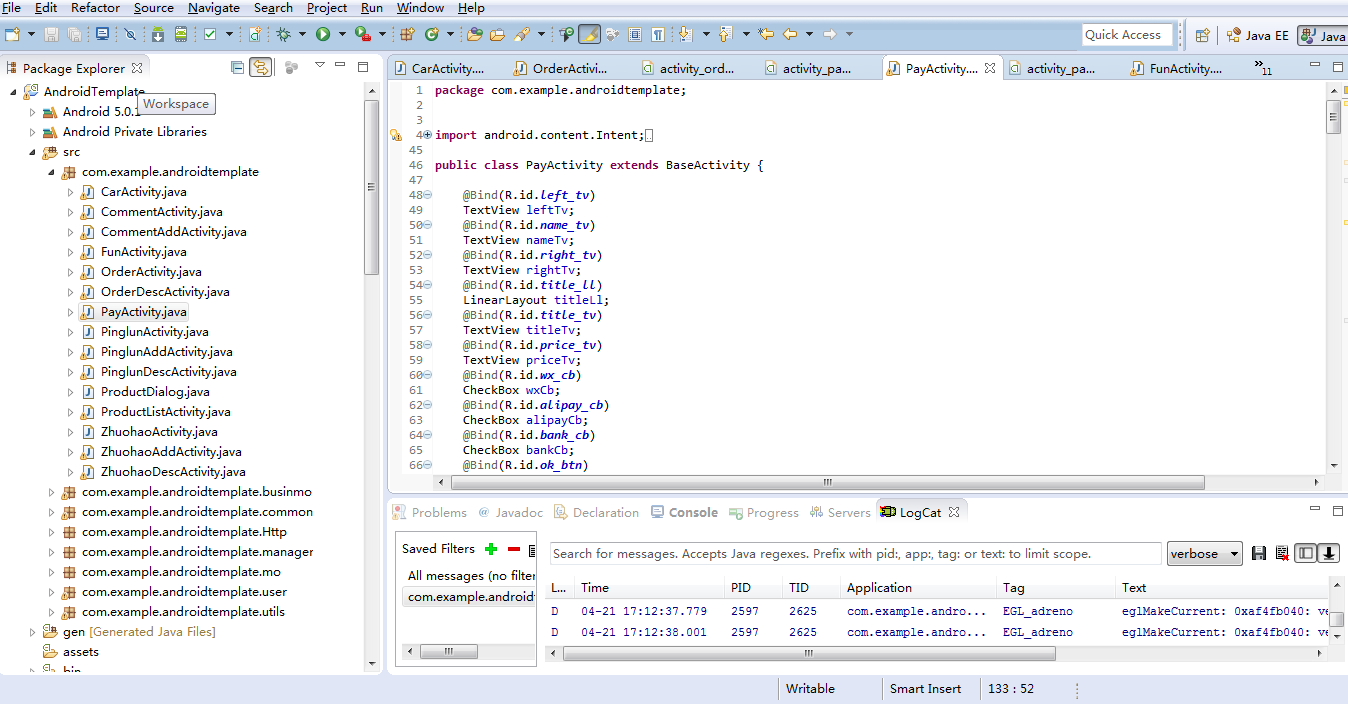Switch to the Java EE perspective
The image size is (1348, 704).
coord(1257,35)
